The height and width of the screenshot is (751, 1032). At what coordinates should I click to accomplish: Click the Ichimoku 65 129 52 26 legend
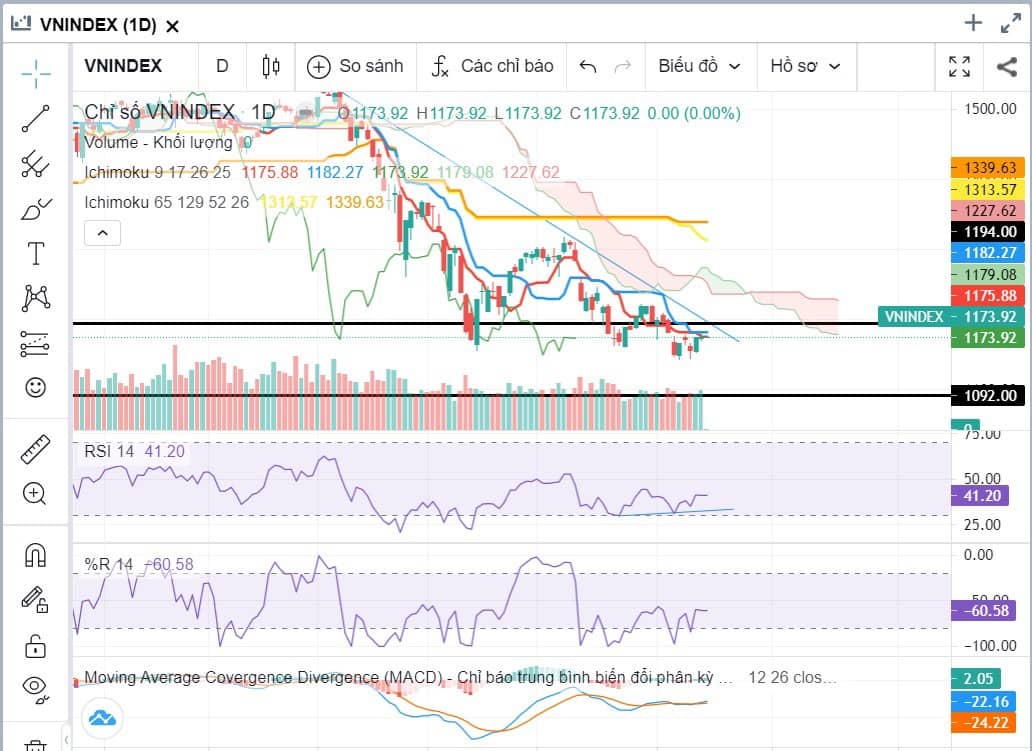pos(167,202)
